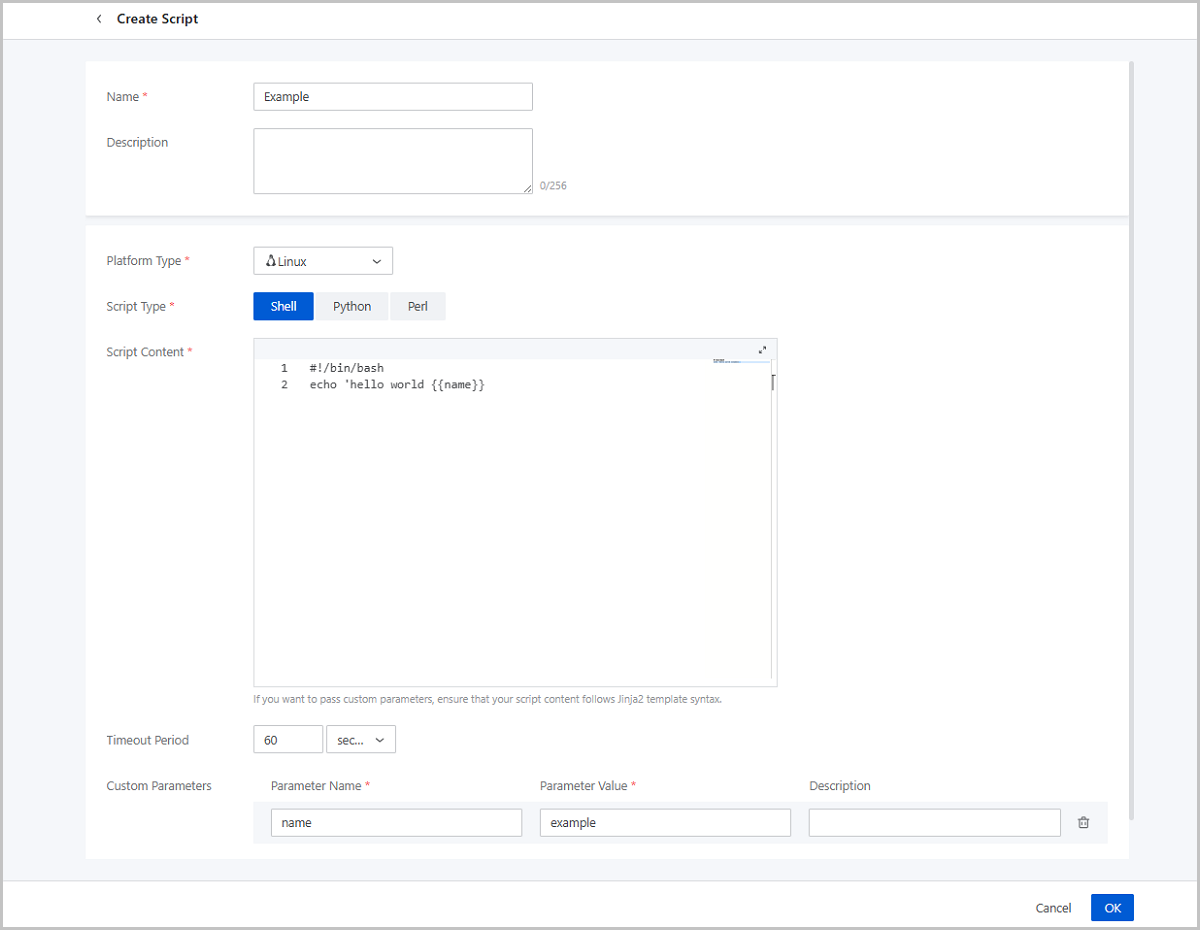Screen dimensions: 1200x930
Task: Open the timeout unit dropdown
Action: 361,740
